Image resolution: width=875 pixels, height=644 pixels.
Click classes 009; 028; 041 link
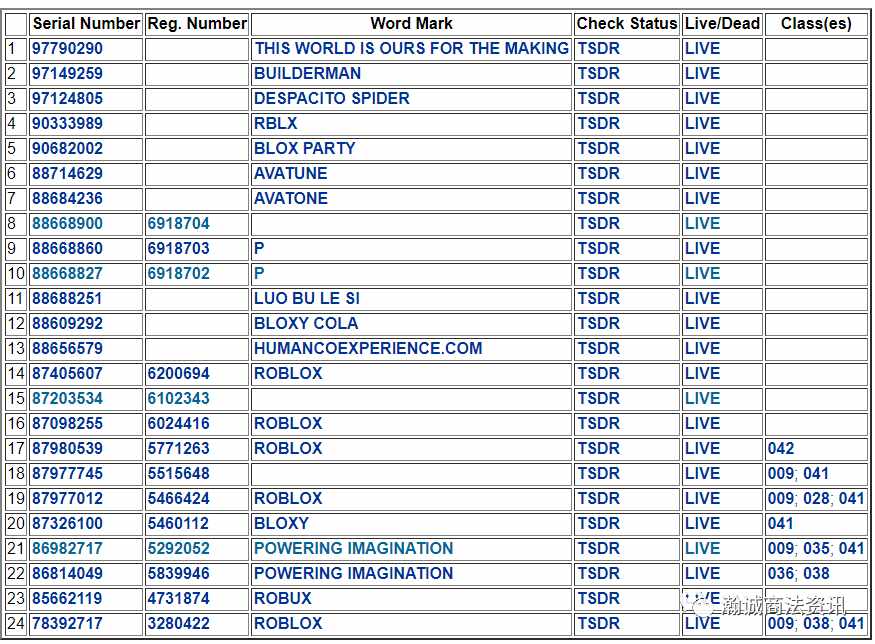coord(816,498)
